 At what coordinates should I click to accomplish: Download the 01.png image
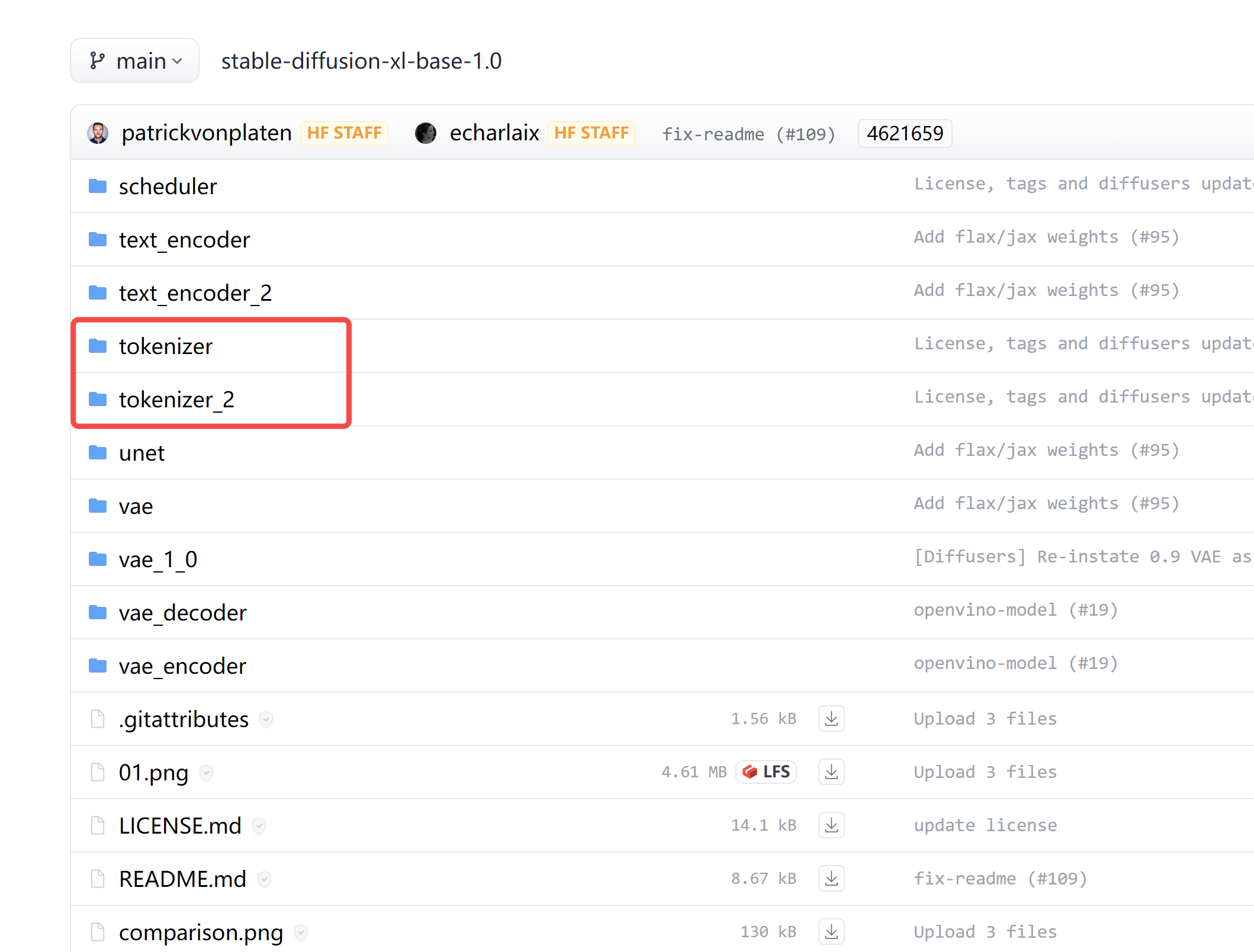pos(831,771)
